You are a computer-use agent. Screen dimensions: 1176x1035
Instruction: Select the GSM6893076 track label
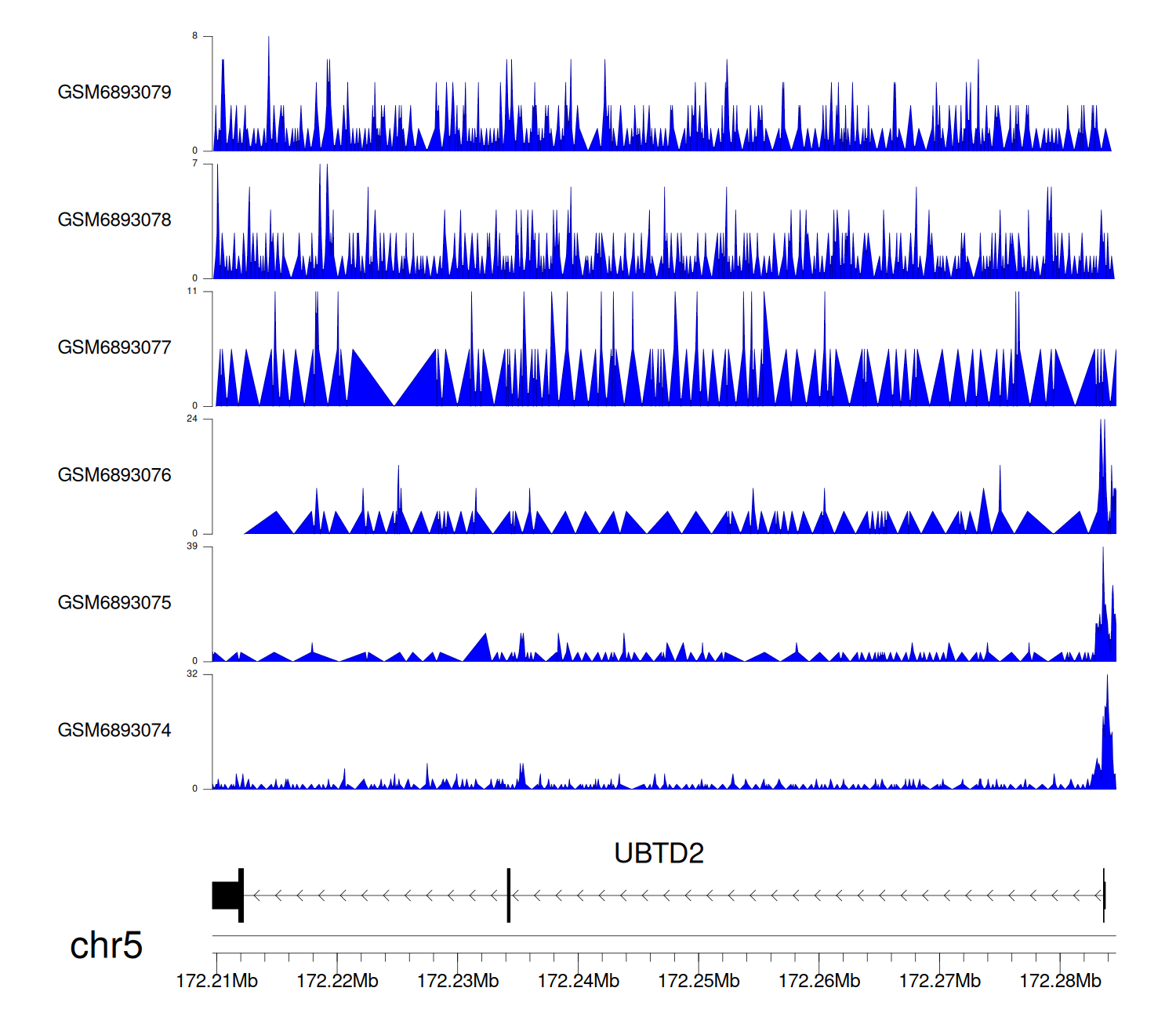114,475
